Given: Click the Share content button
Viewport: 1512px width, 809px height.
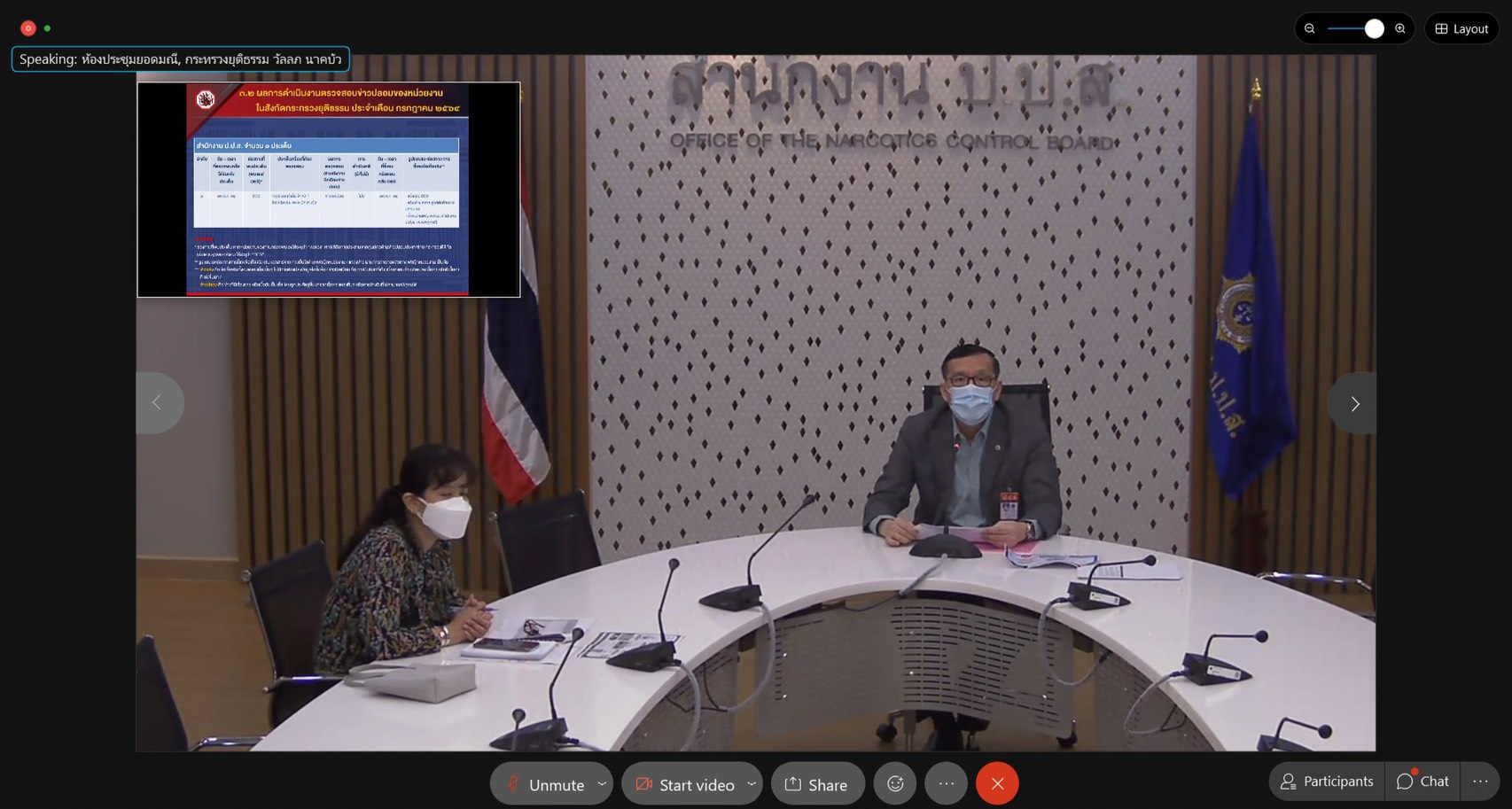Looking at the screenshot, I should (817, 784).
